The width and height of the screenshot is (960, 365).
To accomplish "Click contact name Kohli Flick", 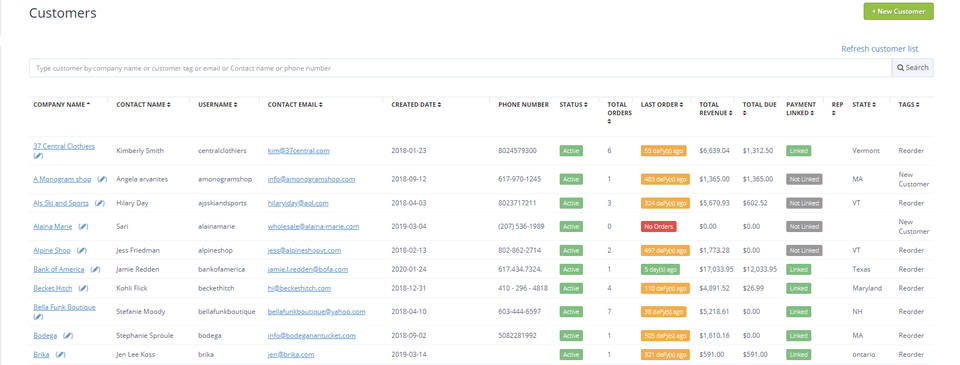I will pos(132,288).
